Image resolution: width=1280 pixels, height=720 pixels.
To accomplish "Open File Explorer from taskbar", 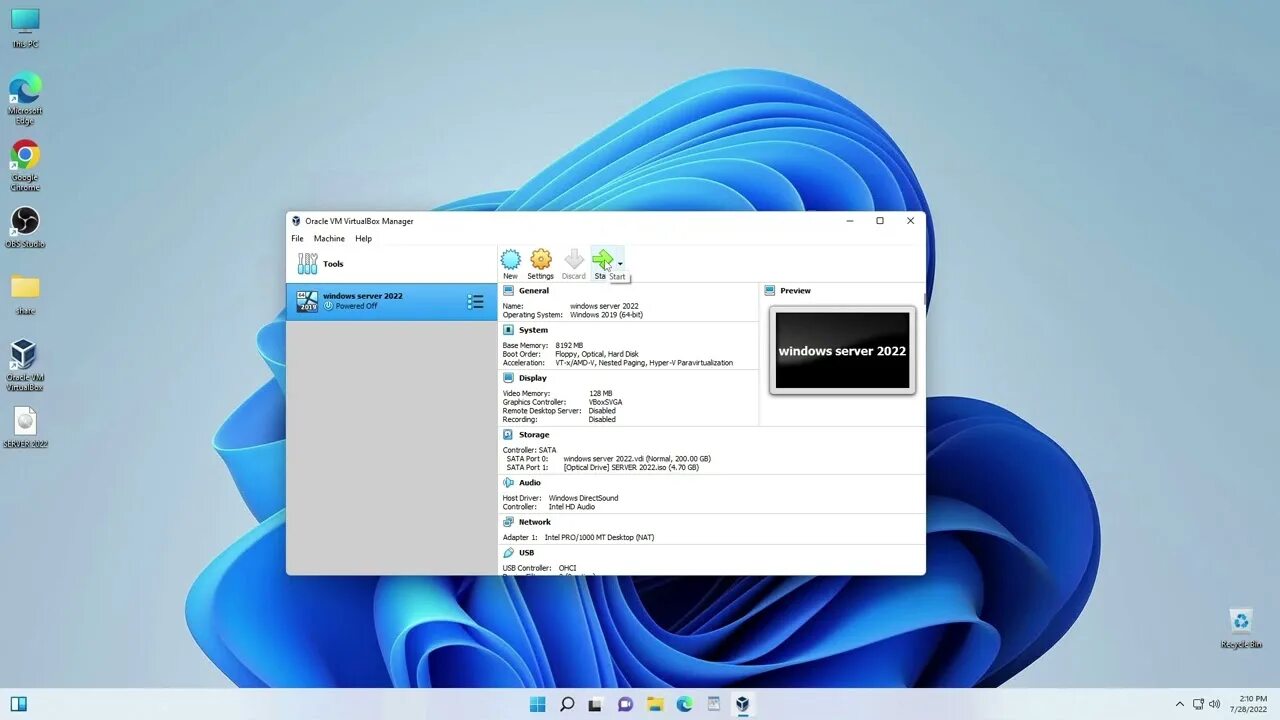I will click(x=655, y=704).
